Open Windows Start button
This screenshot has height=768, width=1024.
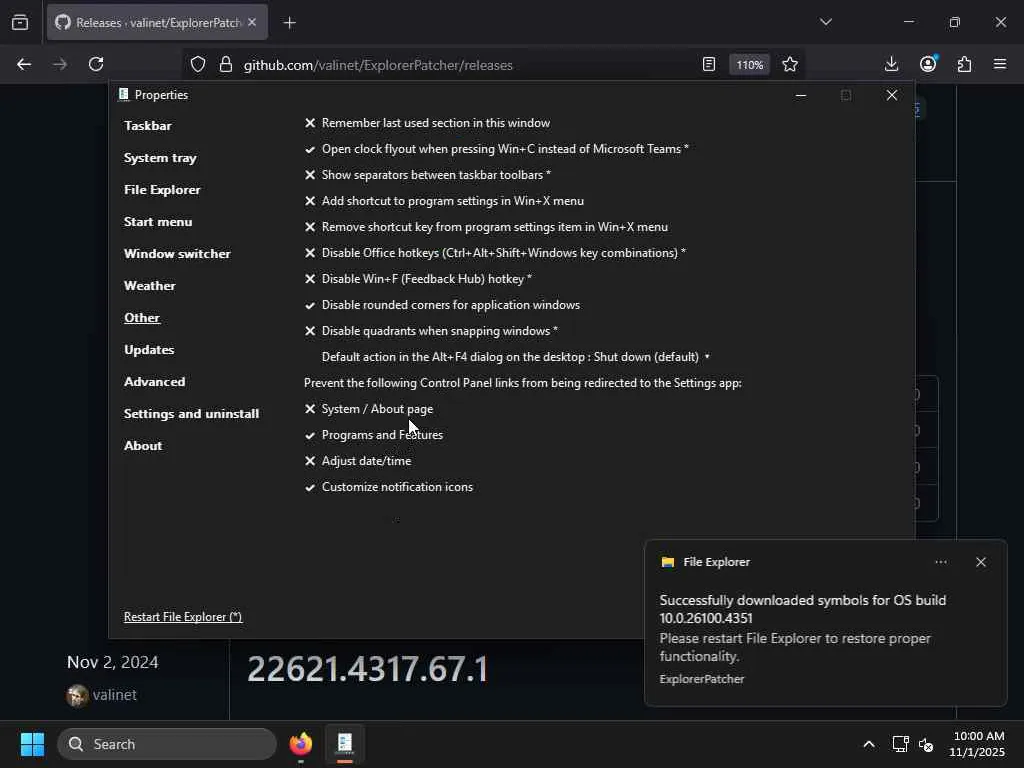pyautogui.click(x=32, y=744)
